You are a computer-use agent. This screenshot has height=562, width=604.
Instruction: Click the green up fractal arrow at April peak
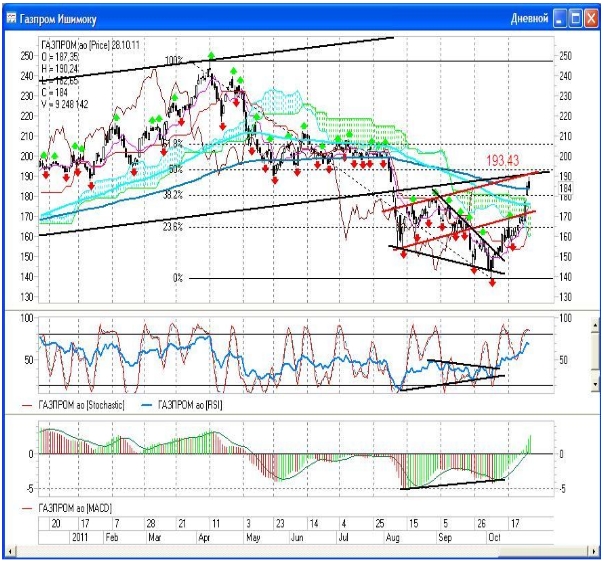pos(211,55)
